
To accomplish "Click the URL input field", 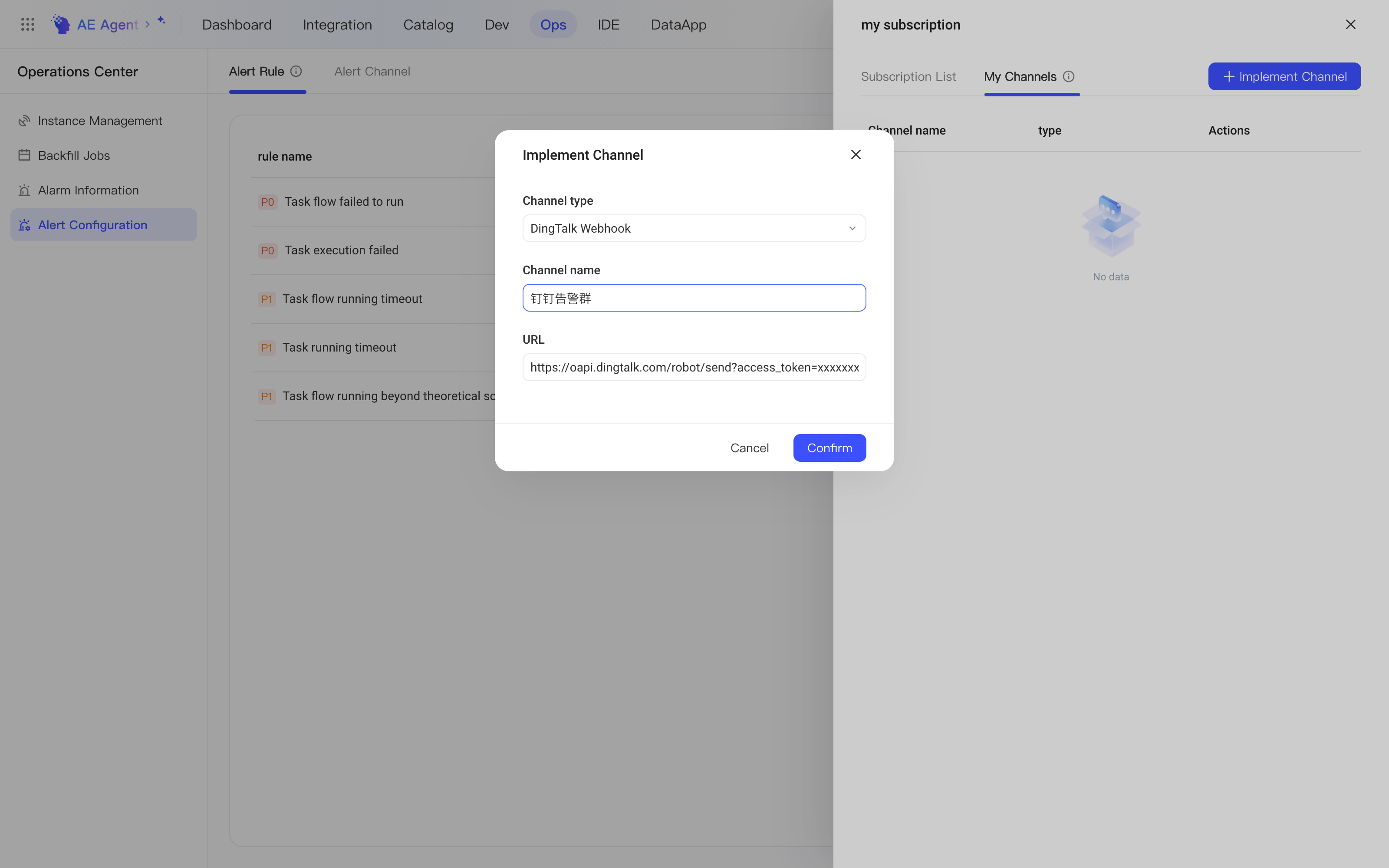I will click(x=694, y=368).
